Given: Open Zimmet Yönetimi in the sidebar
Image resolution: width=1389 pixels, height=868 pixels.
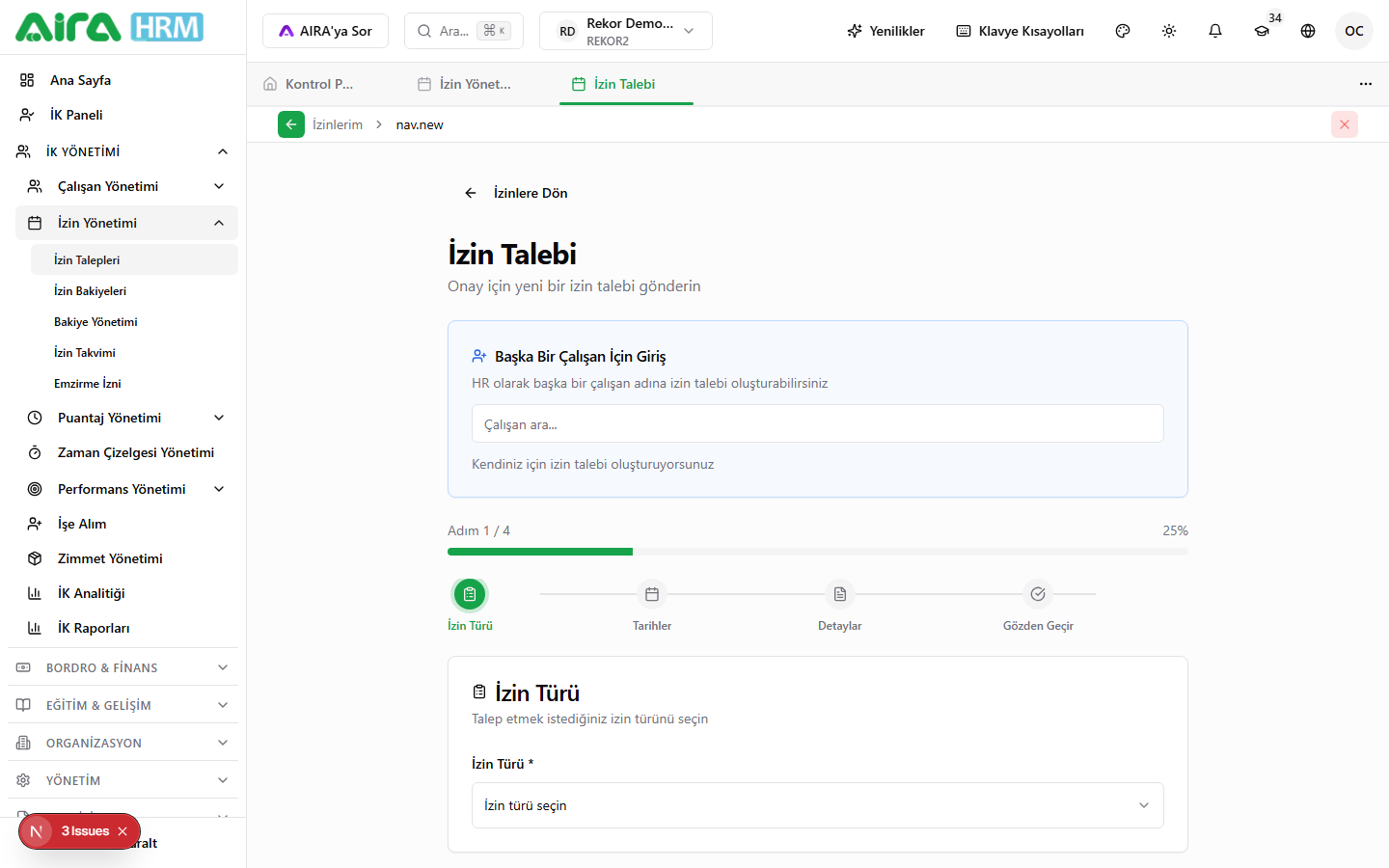Looking at the screenshot, I should pyautogui.click(x=126, y=558).
